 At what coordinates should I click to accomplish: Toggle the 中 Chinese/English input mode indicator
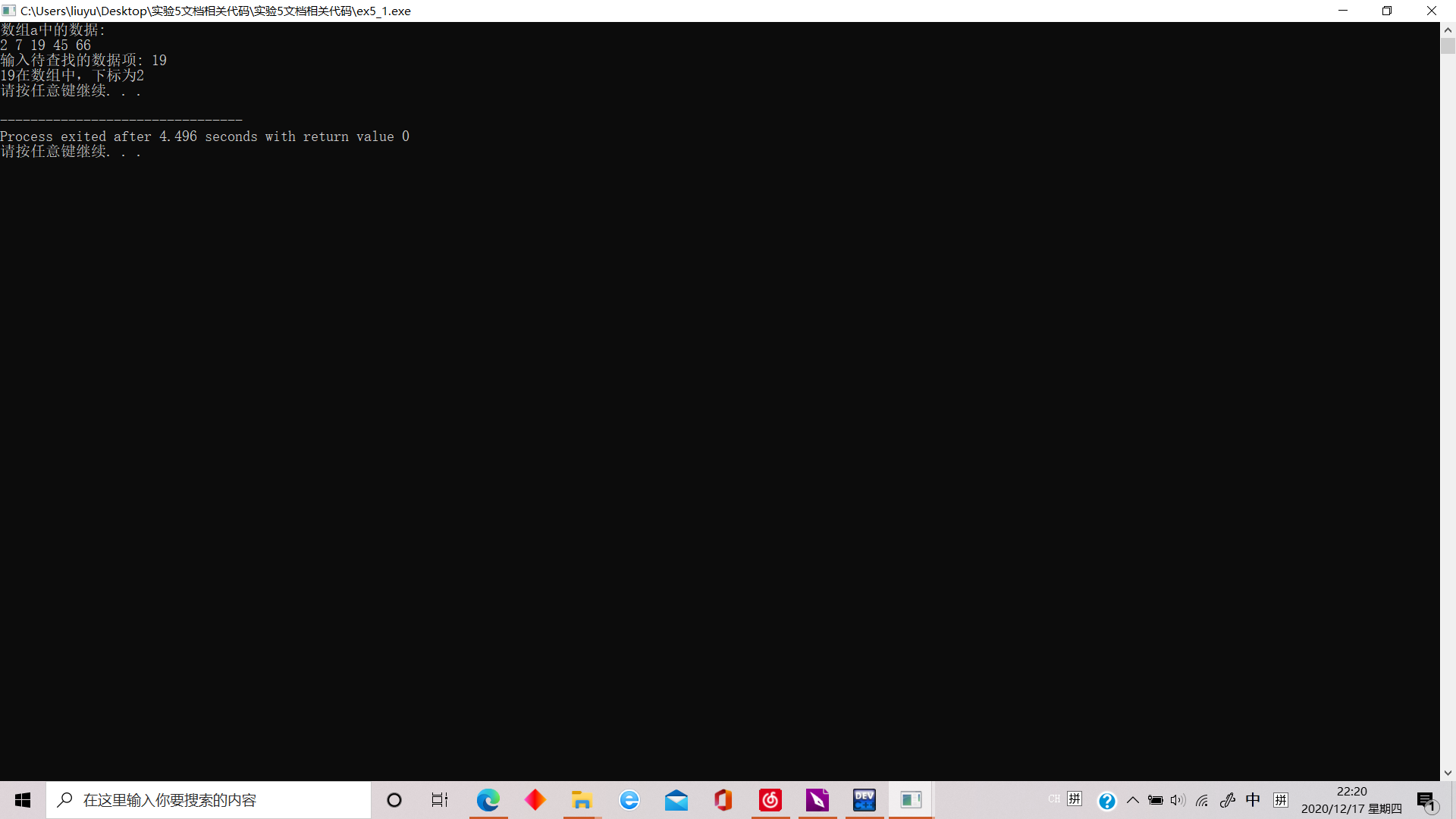point(1253,800)
